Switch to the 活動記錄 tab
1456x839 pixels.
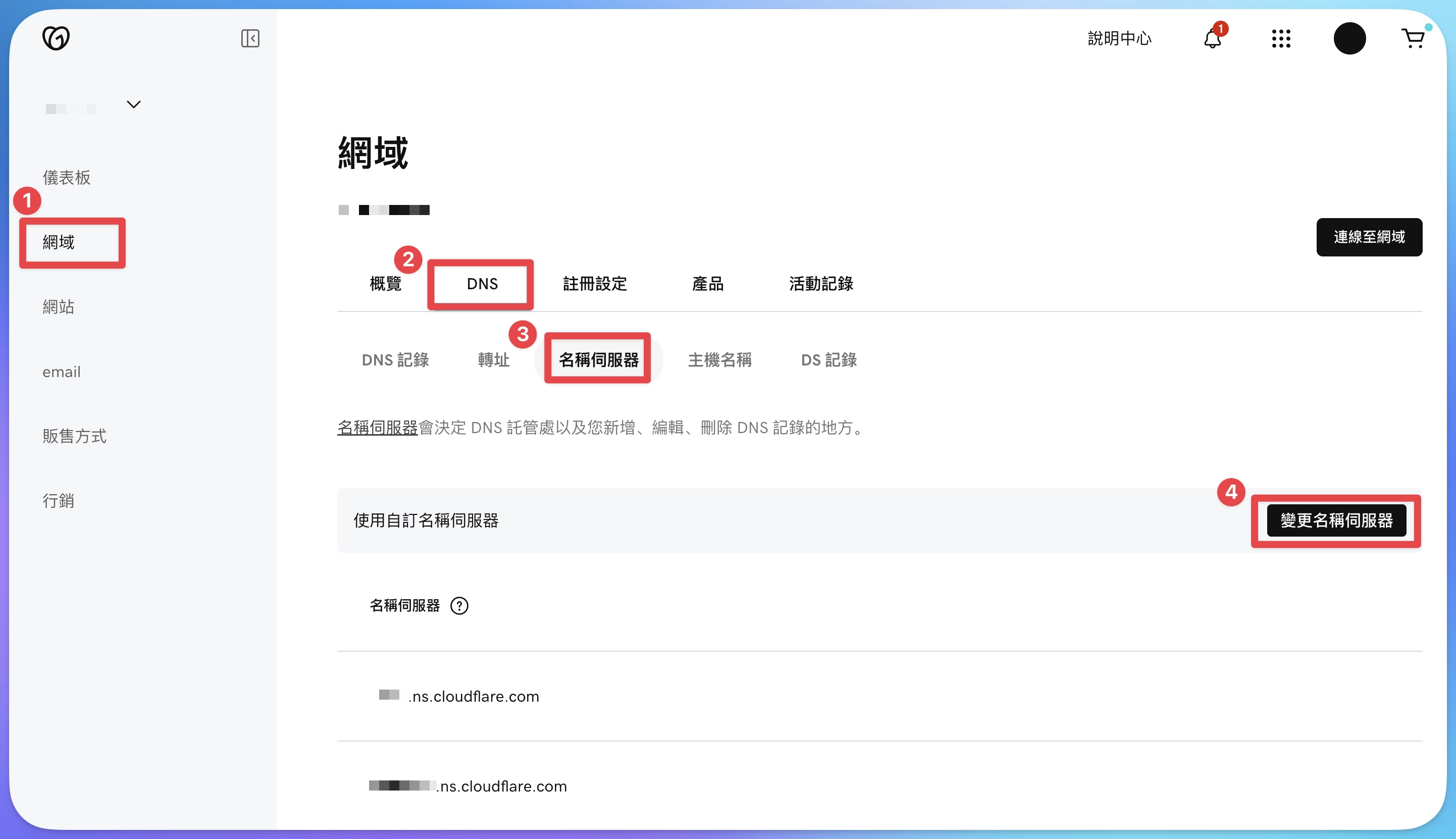pyautogui.click(x=820, y=284)
